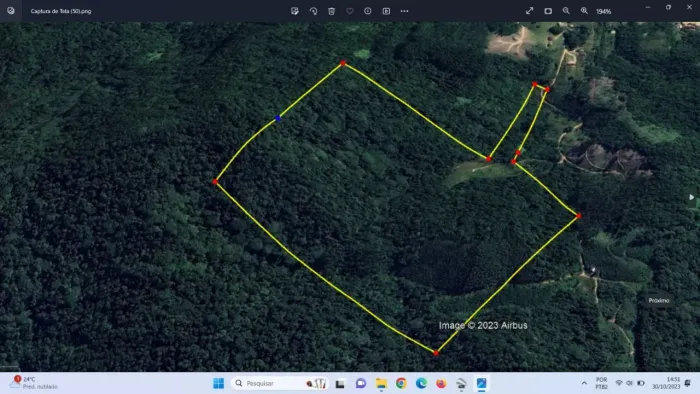Click the Photos app icon on the taskbar
The height and width of the screenshot is (394, 700).
pos(481,383)
